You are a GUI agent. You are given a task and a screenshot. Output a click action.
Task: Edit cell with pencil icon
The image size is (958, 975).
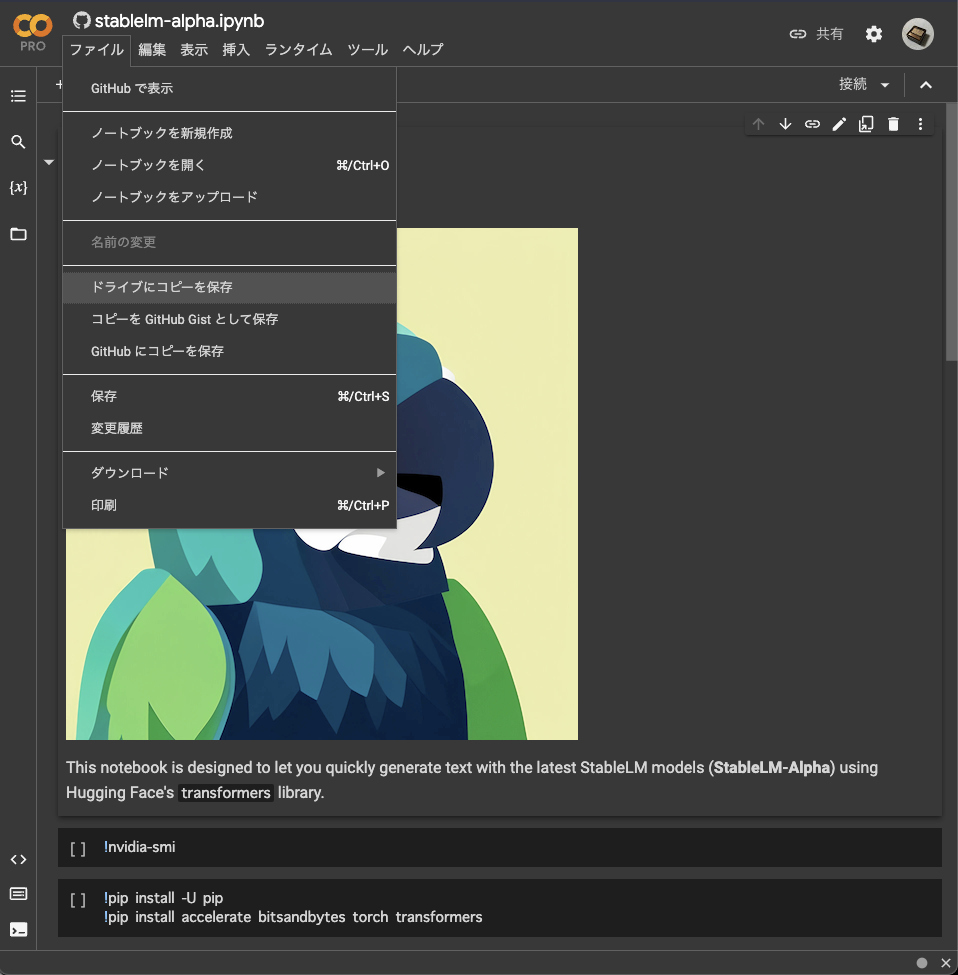[839, 124]
